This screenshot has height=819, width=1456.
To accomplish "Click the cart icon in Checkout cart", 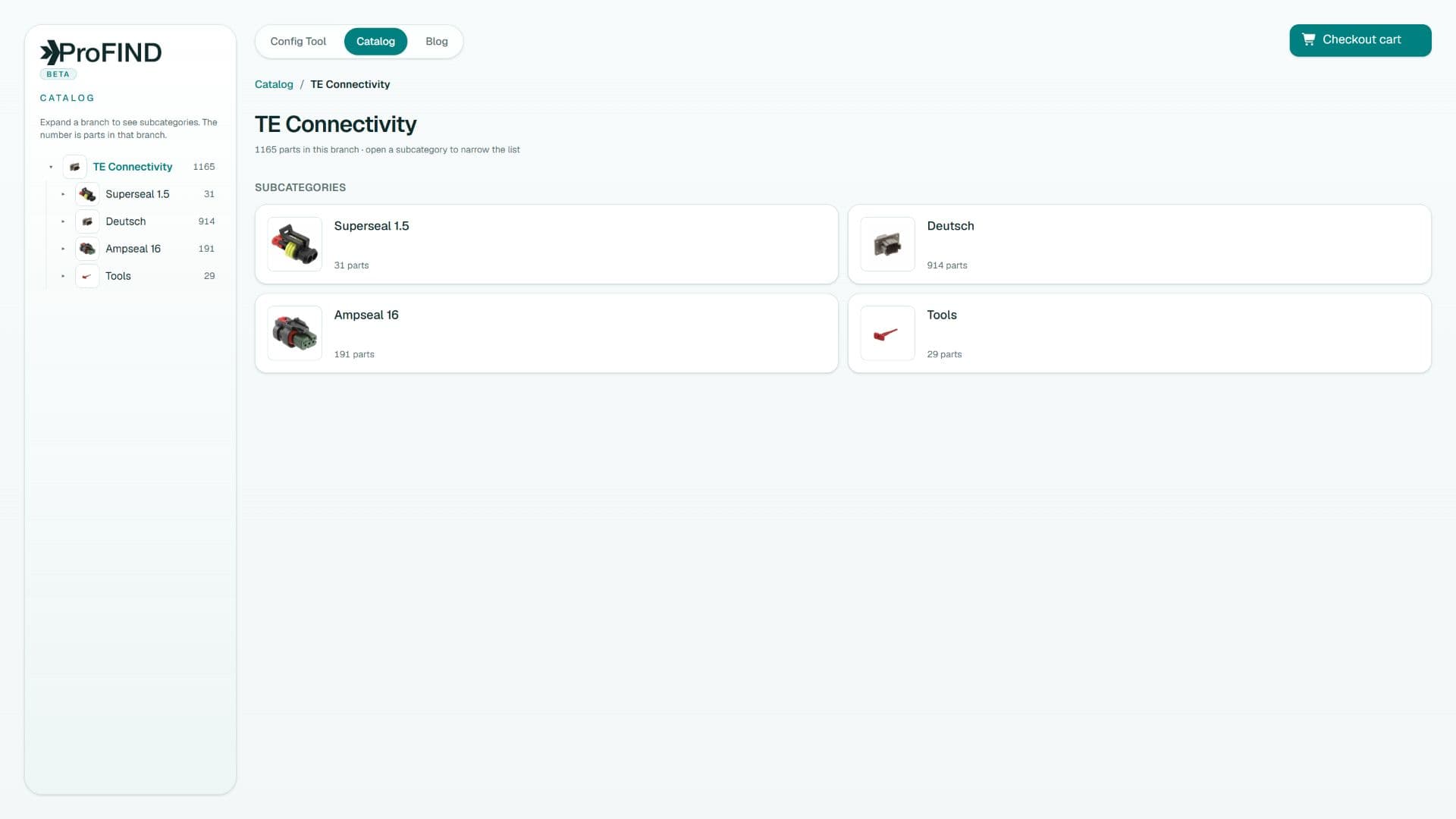I will (x=1308, y=39).
